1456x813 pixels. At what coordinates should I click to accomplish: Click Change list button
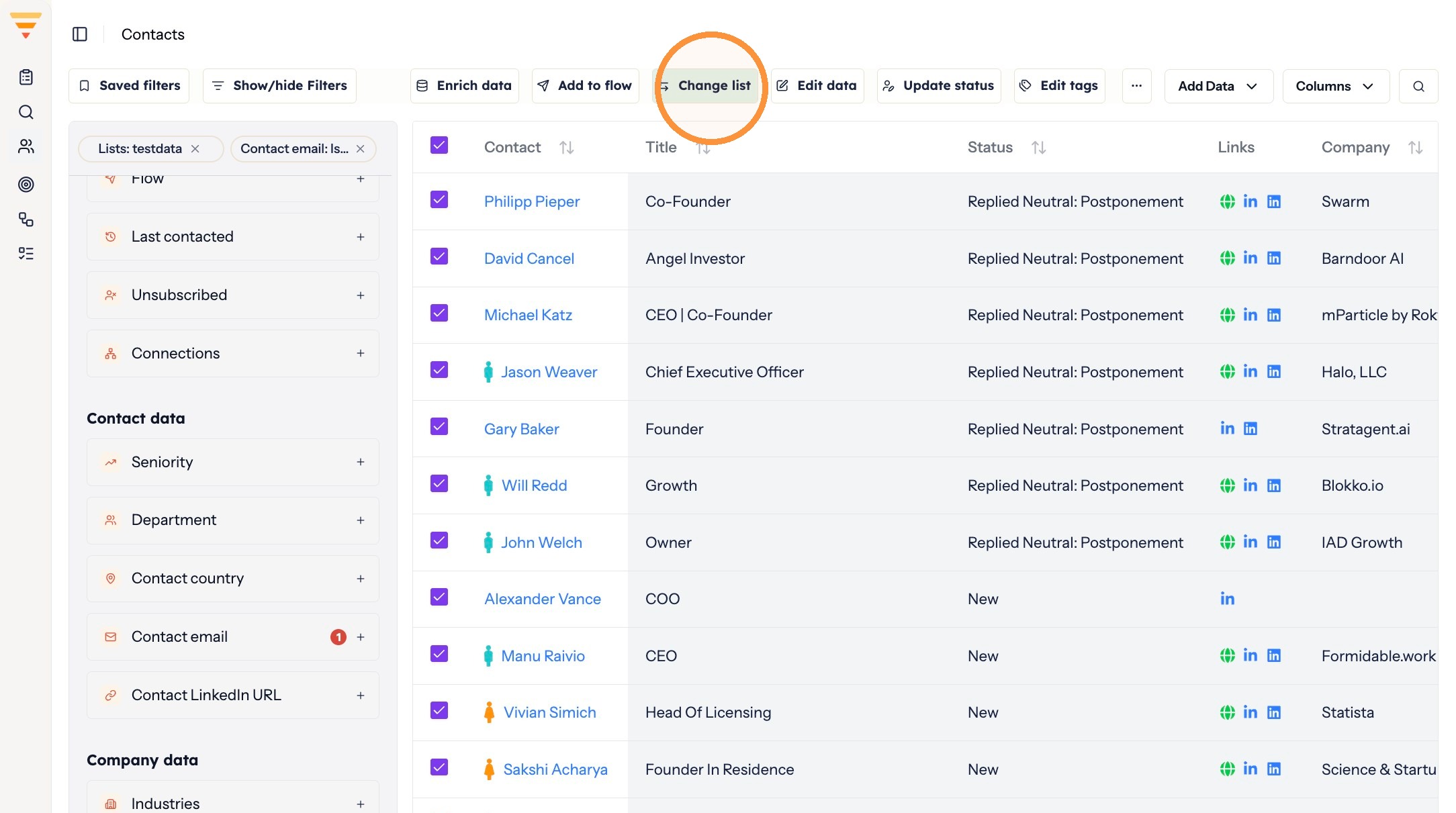click(x=705, y=86)
